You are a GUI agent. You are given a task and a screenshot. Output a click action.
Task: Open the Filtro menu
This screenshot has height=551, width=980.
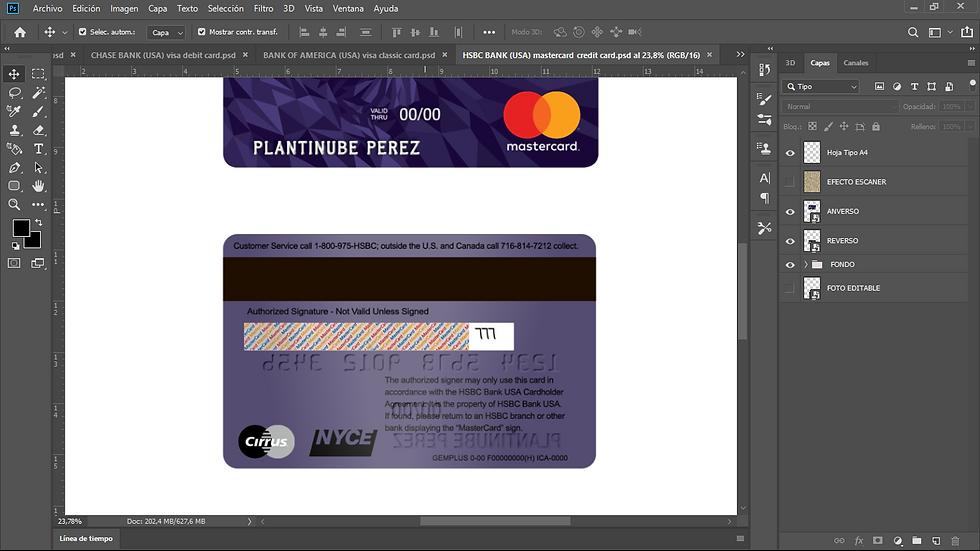263,9
